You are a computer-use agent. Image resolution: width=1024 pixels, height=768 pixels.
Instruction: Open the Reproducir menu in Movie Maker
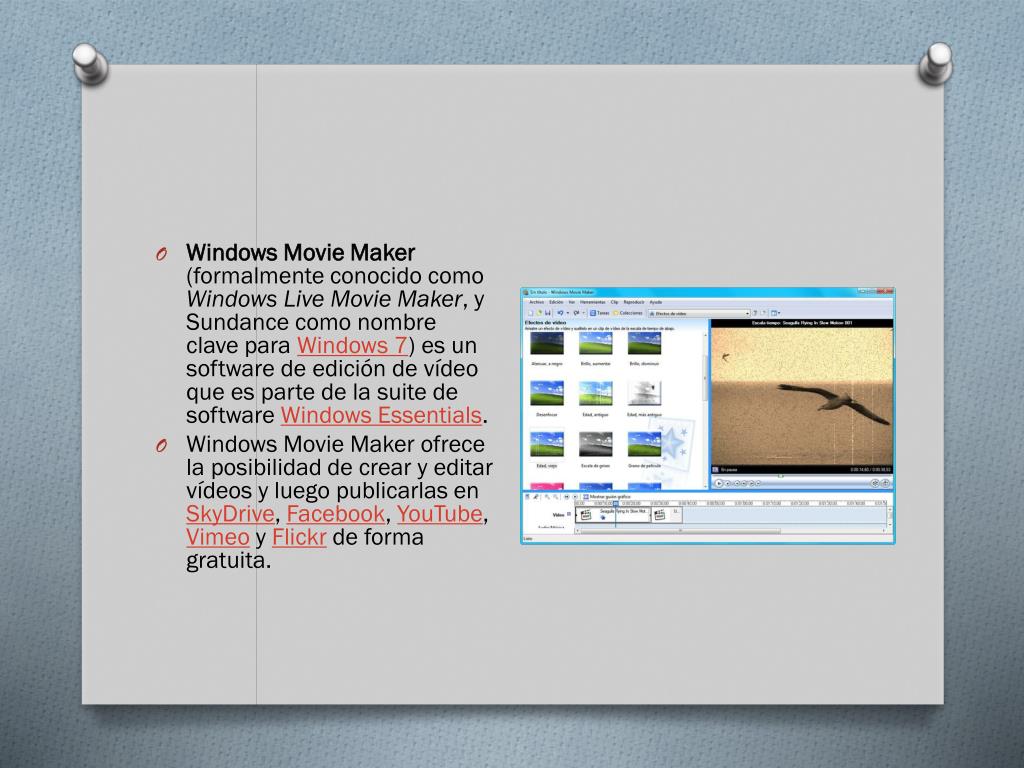[633, 302]
